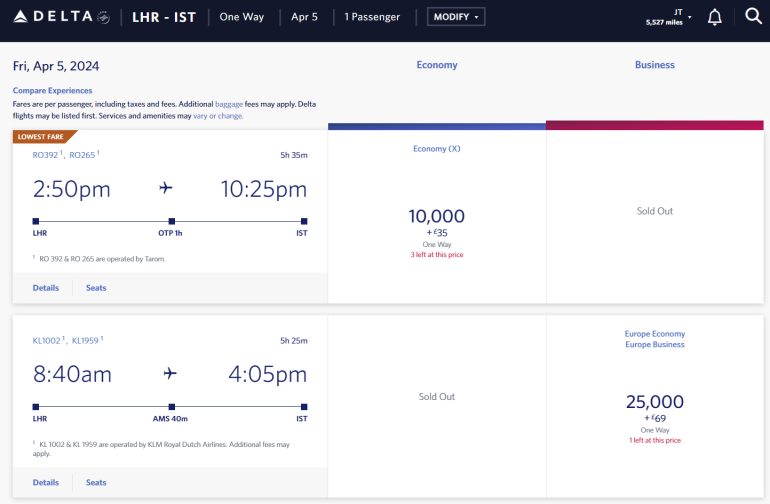Expand Details for the KL1002 flight
Screen dimensions: 770x504
(x=45, y=482)
